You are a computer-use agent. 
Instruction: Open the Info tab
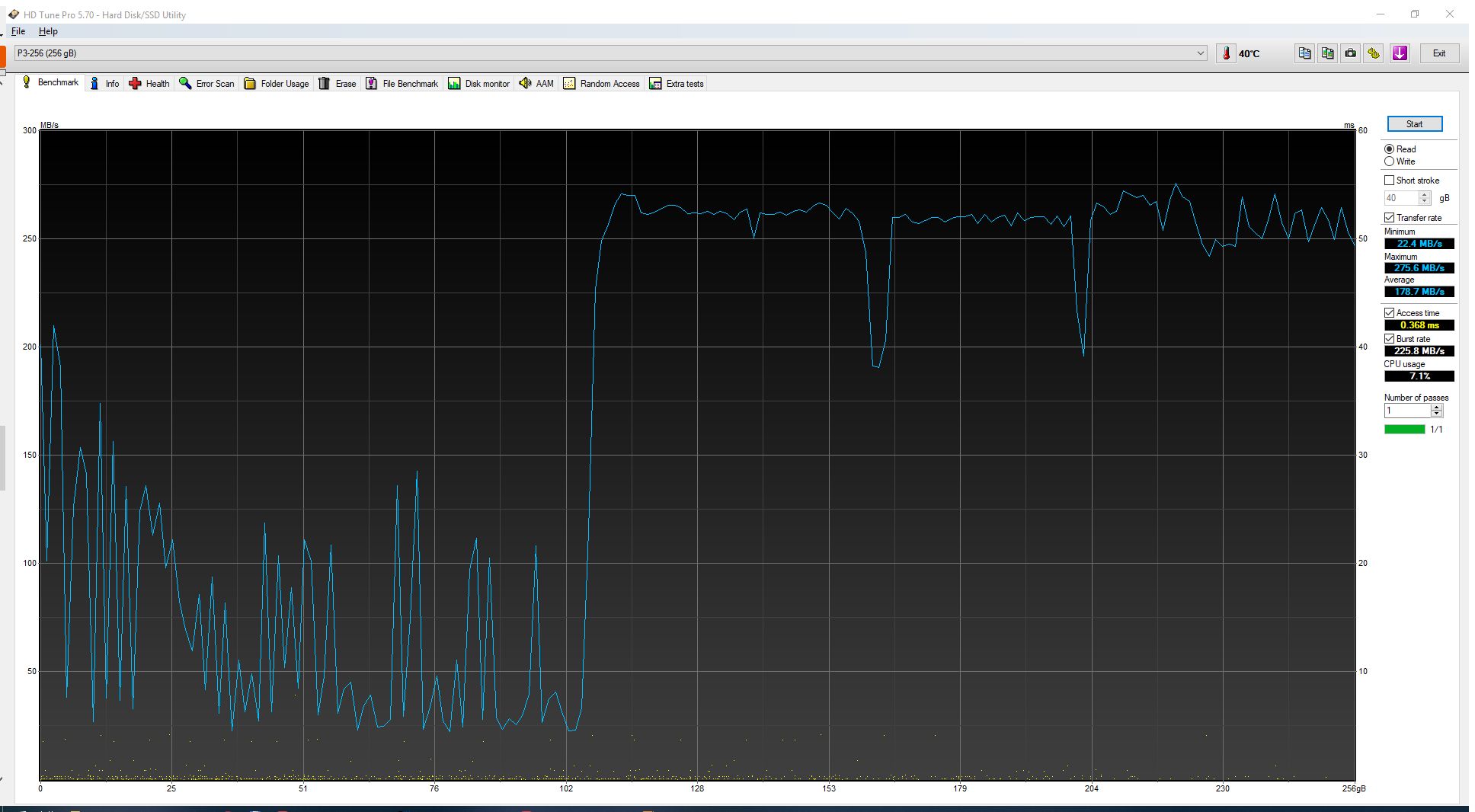coord(104,84)
